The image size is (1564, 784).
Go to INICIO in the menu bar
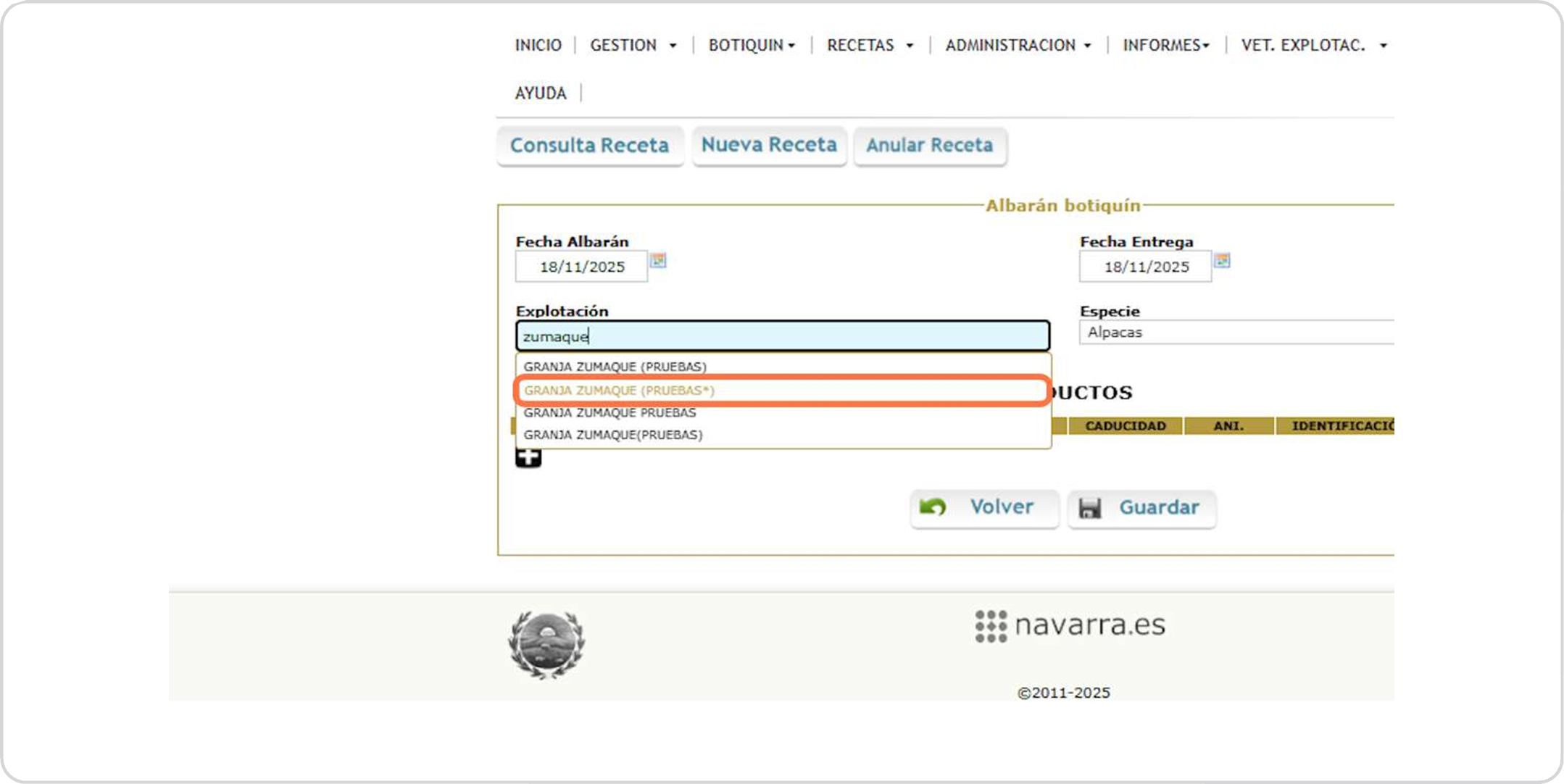point(538,45)
